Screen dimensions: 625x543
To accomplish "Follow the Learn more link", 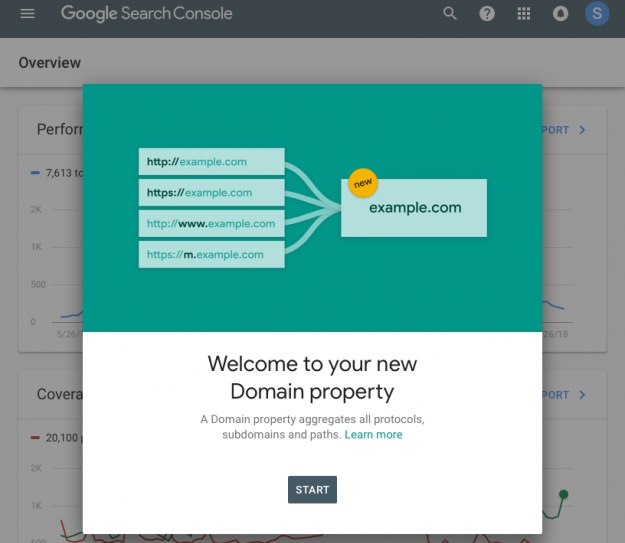I will click(373, 434).
